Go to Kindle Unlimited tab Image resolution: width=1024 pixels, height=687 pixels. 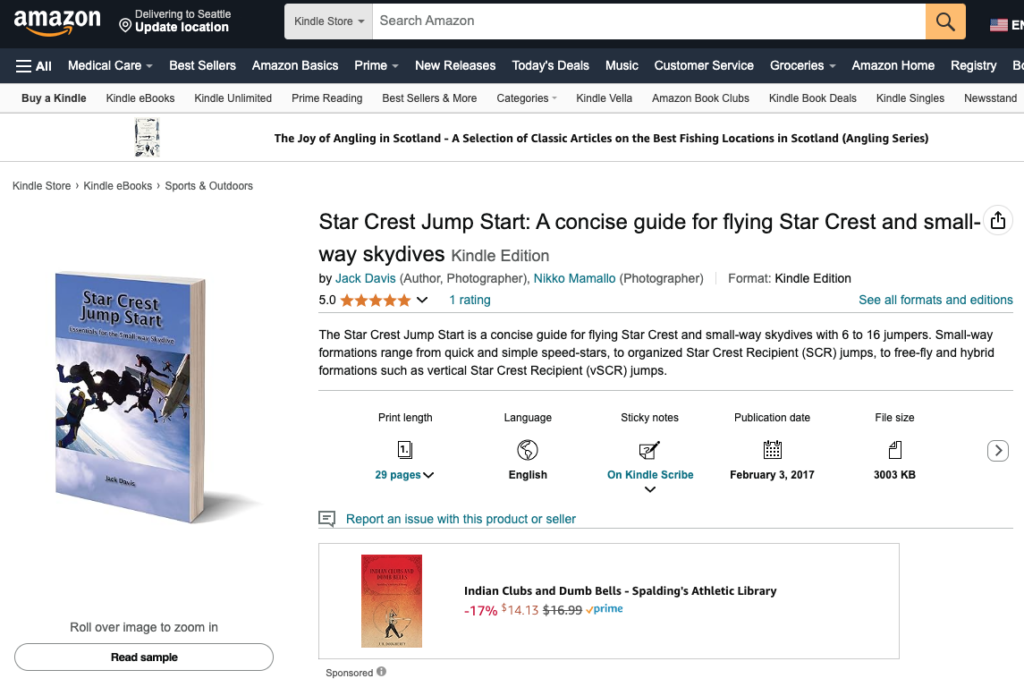pos(233,98)
